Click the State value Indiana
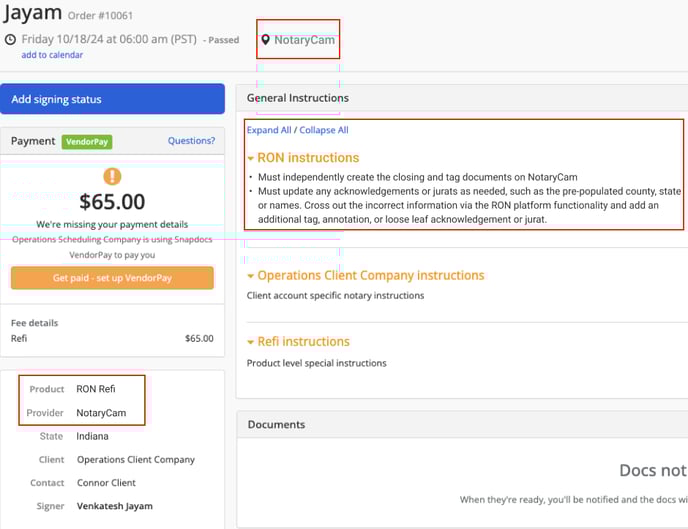 (x=92, y=436)
